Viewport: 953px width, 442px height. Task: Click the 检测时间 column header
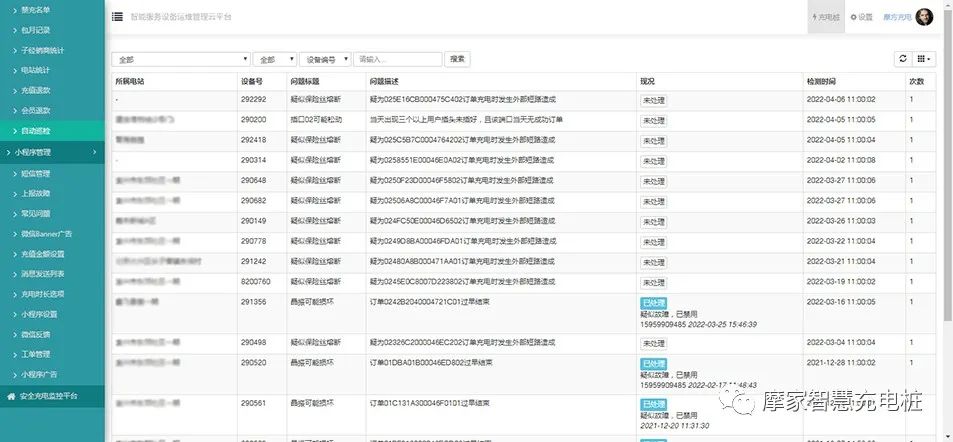[825, 80]
